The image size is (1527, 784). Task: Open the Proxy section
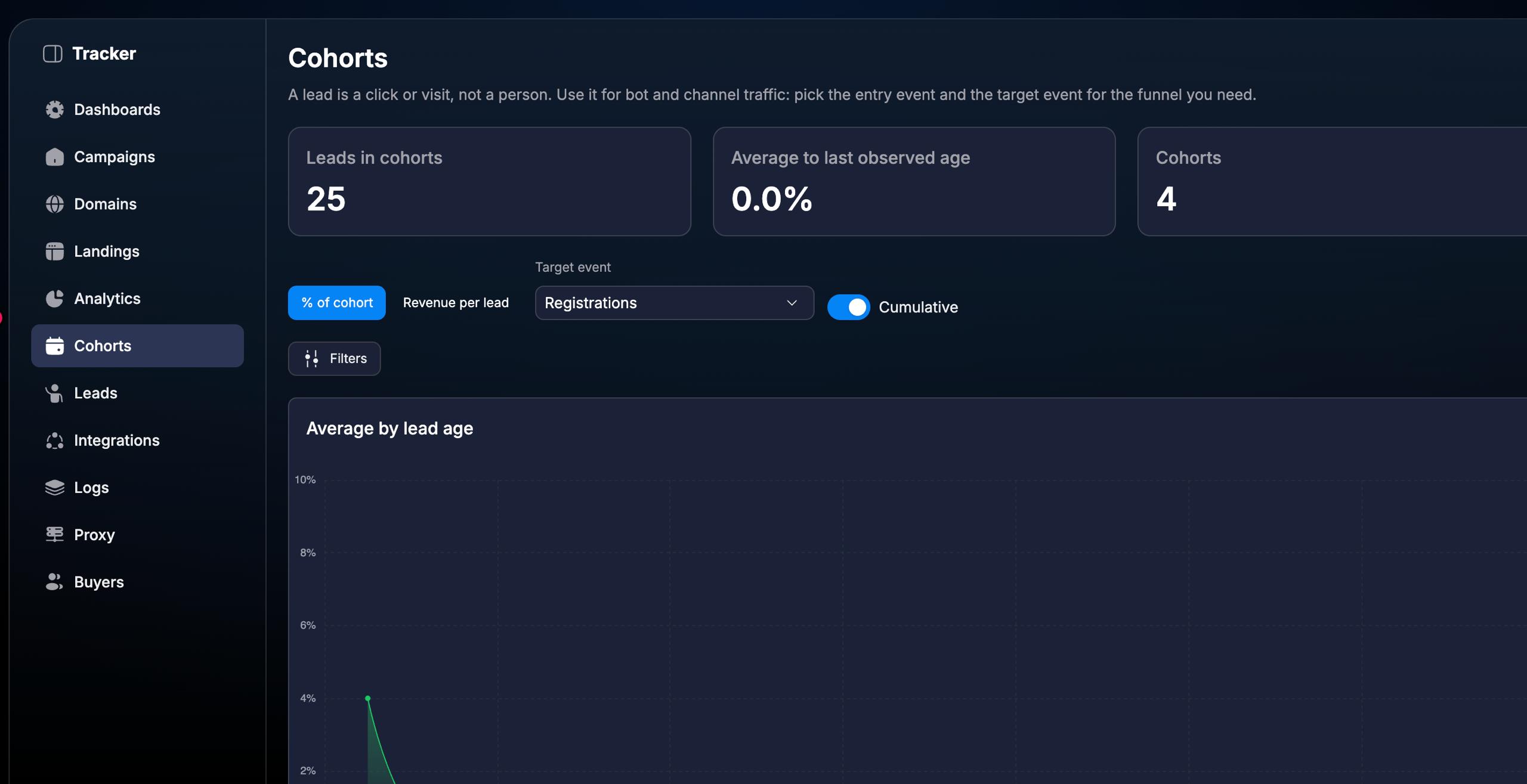[137, 534]
